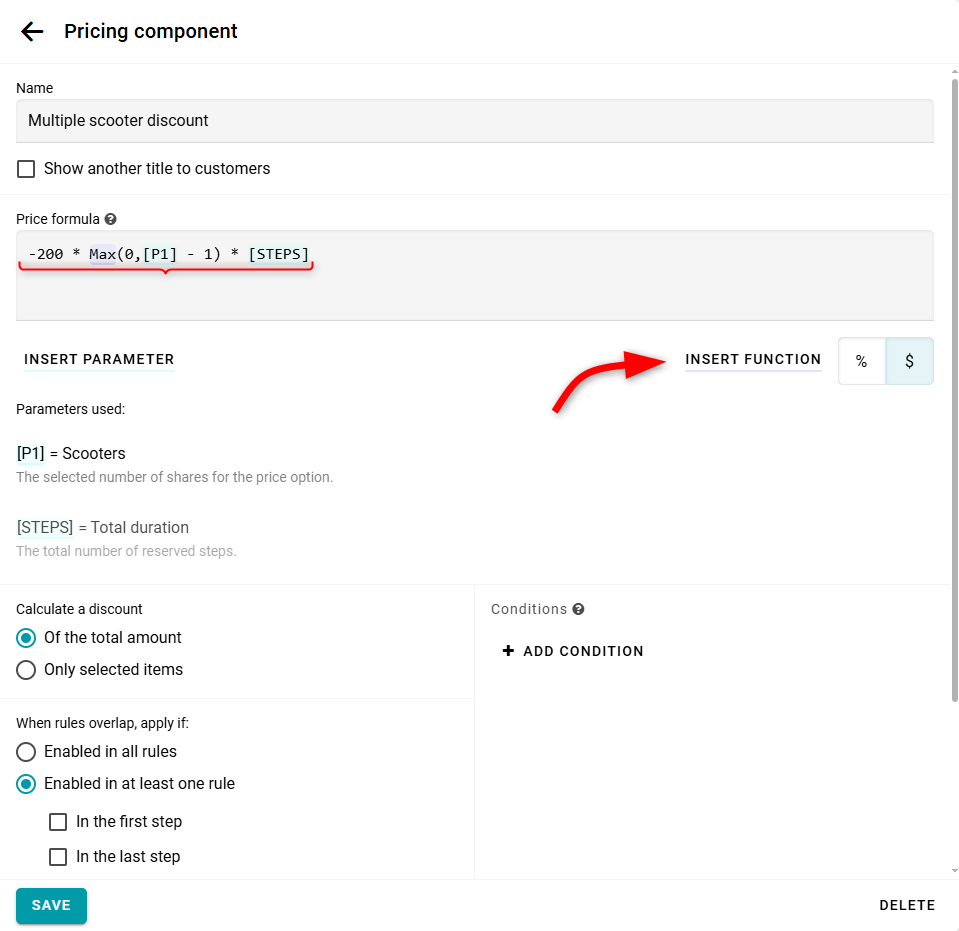Click the plus icon beside Add Condition

pos(508,651)
